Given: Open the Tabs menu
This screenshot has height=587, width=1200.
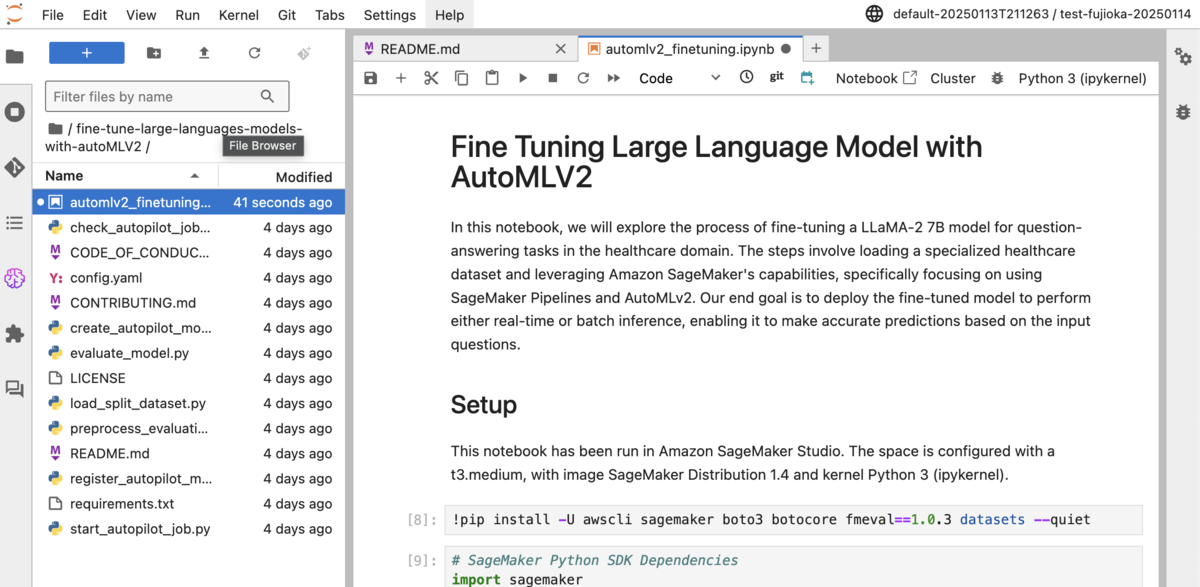Looking at the screenshot, I should tap(330, 15).
